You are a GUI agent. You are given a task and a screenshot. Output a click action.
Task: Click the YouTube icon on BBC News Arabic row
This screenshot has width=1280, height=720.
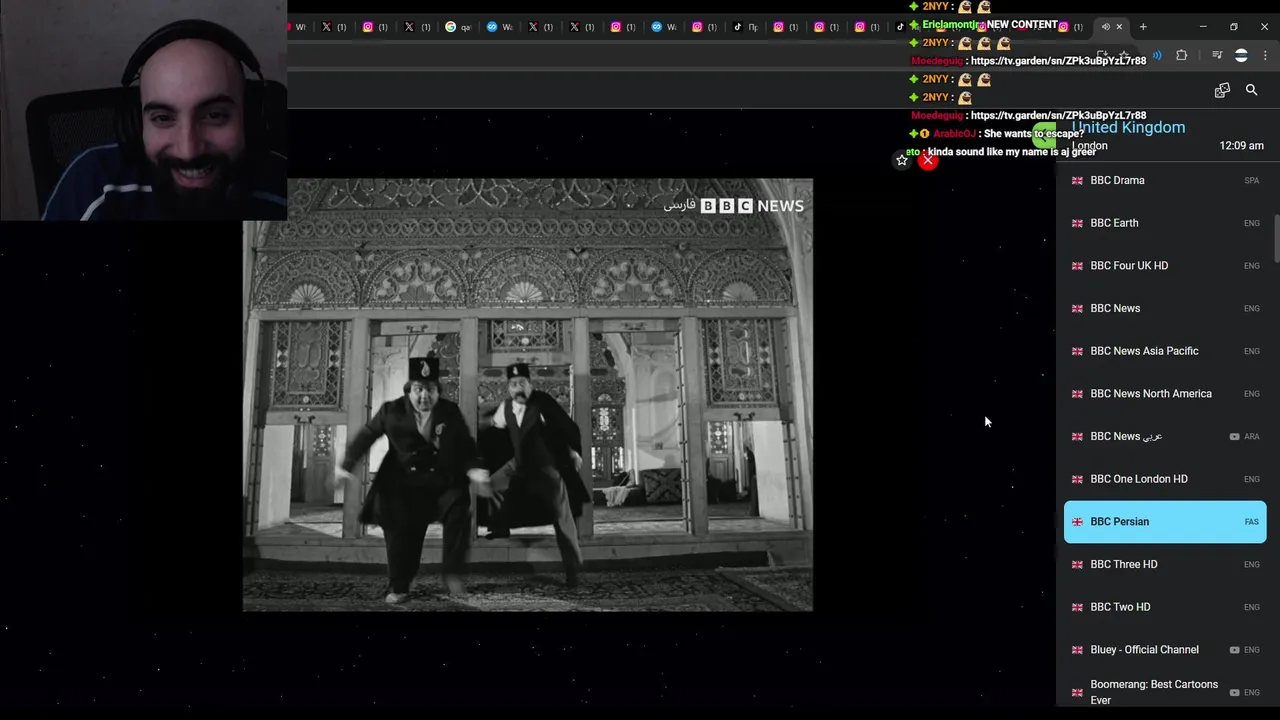1234,437
